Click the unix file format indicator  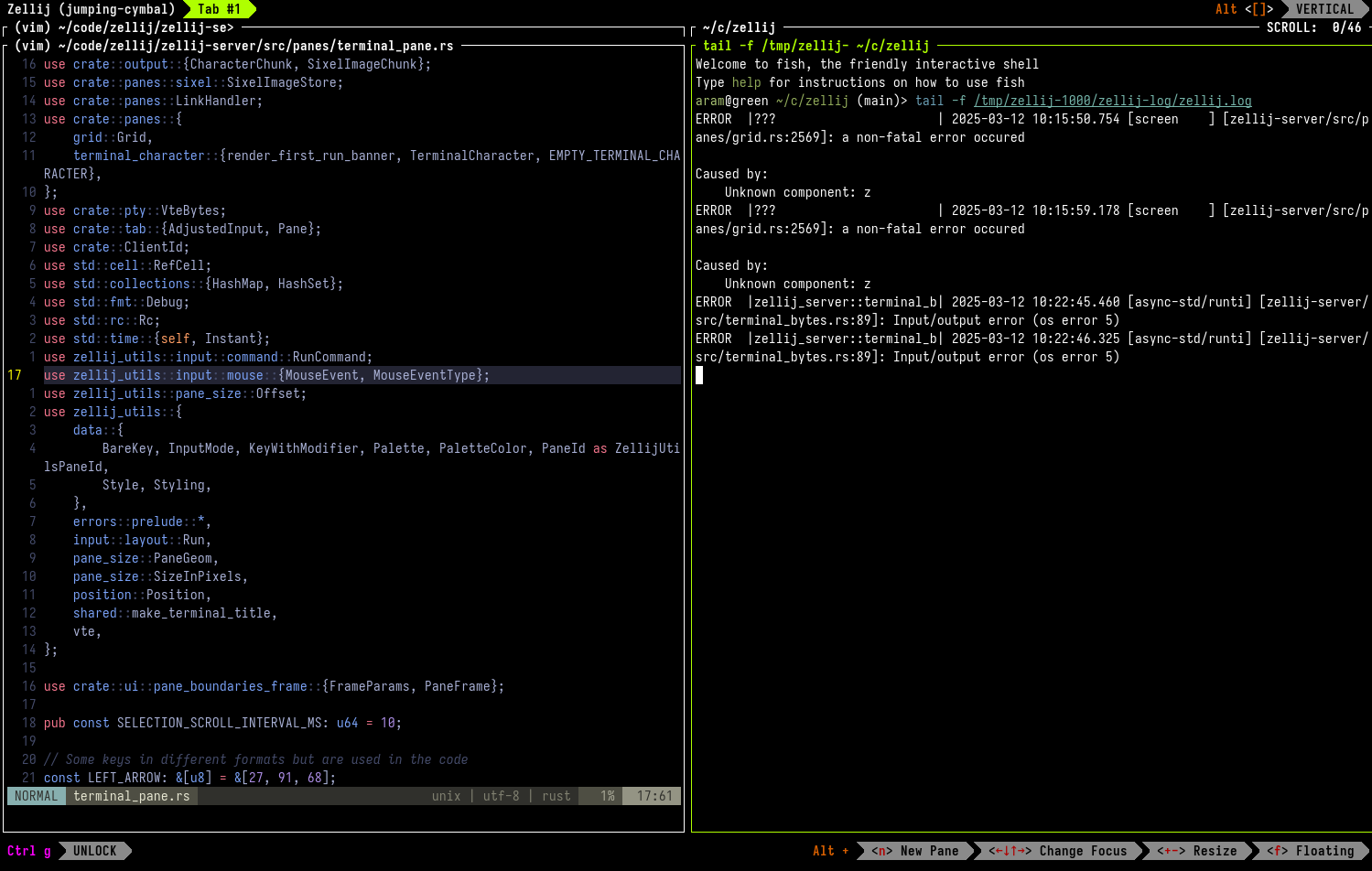click(447, 796)
